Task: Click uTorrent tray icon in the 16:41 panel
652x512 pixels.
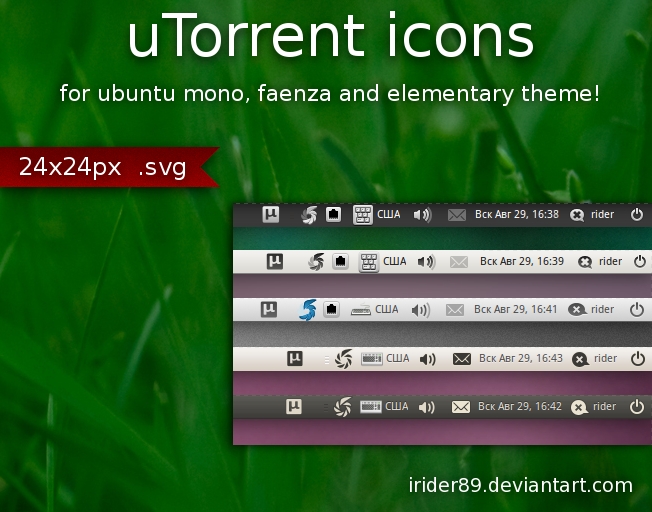Action: pyautogui.click(x=269, y=309)
